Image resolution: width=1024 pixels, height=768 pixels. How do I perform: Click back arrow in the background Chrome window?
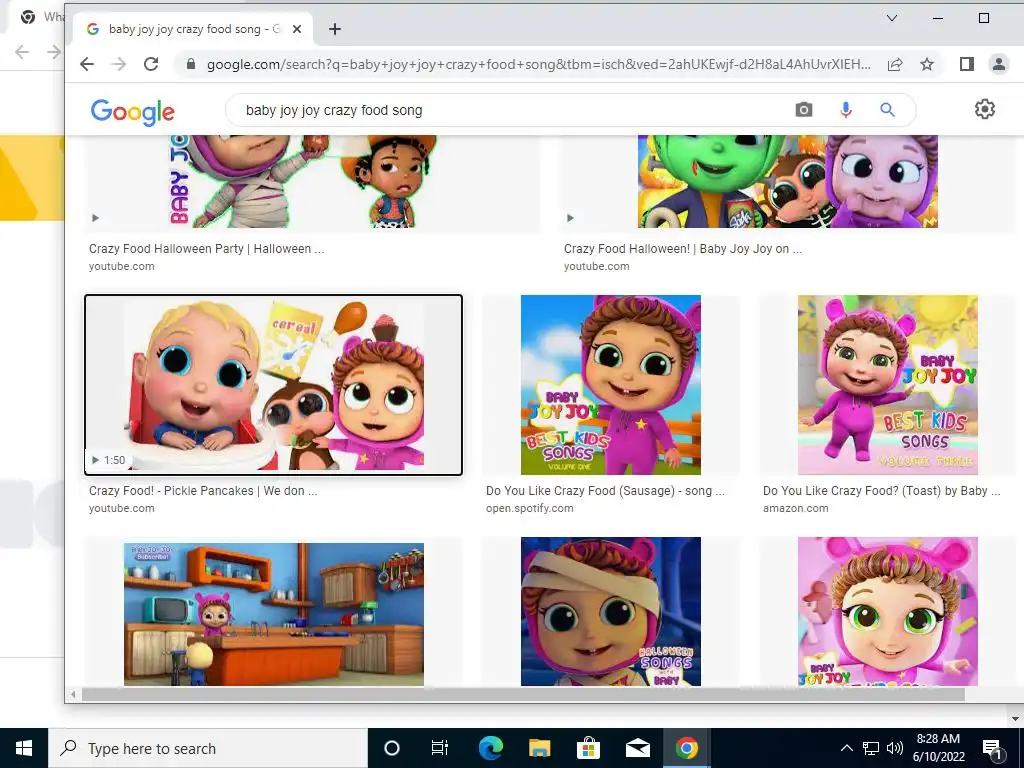[22, 52]
